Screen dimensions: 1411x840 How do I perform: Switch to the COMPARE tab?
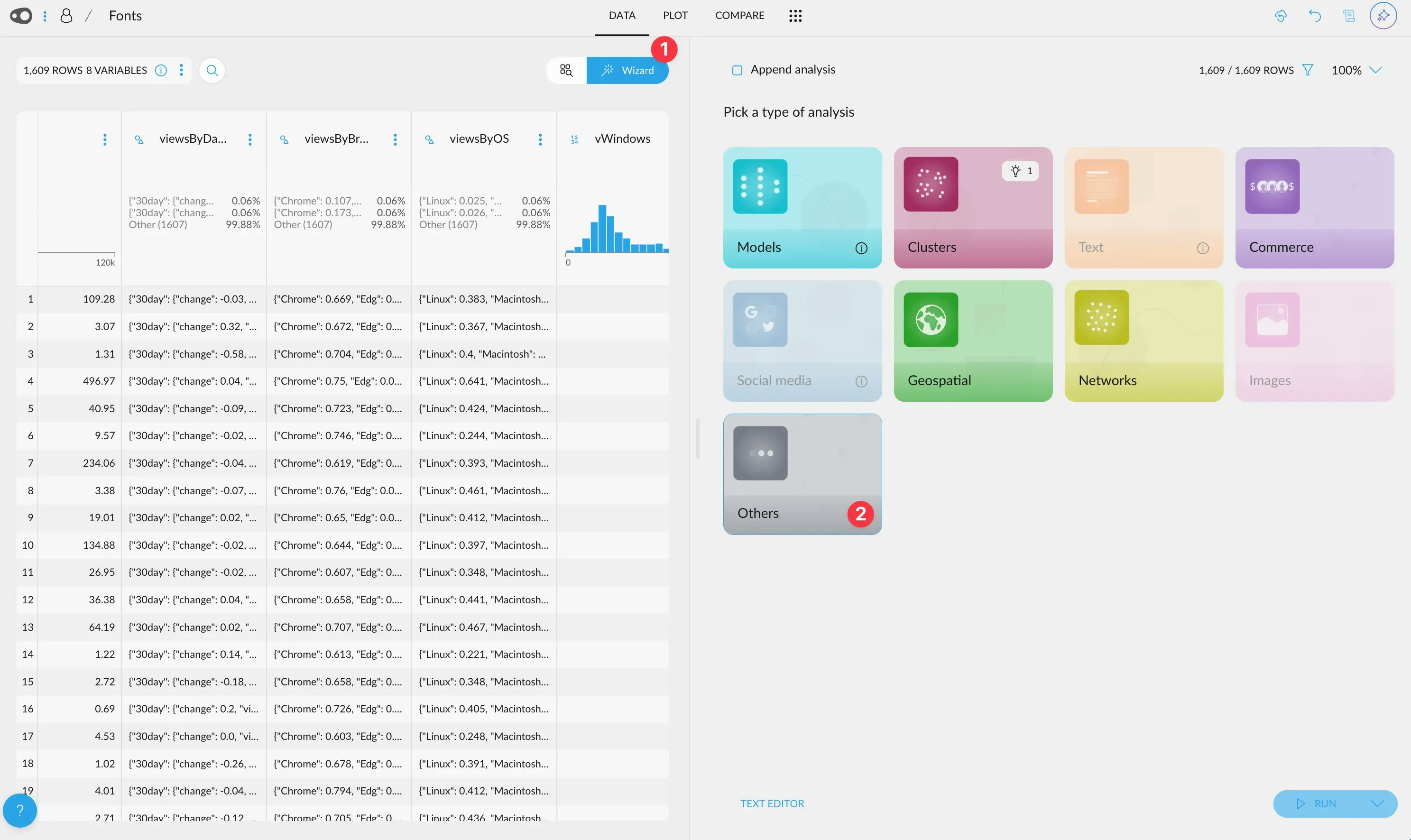[x=739, y=16]
